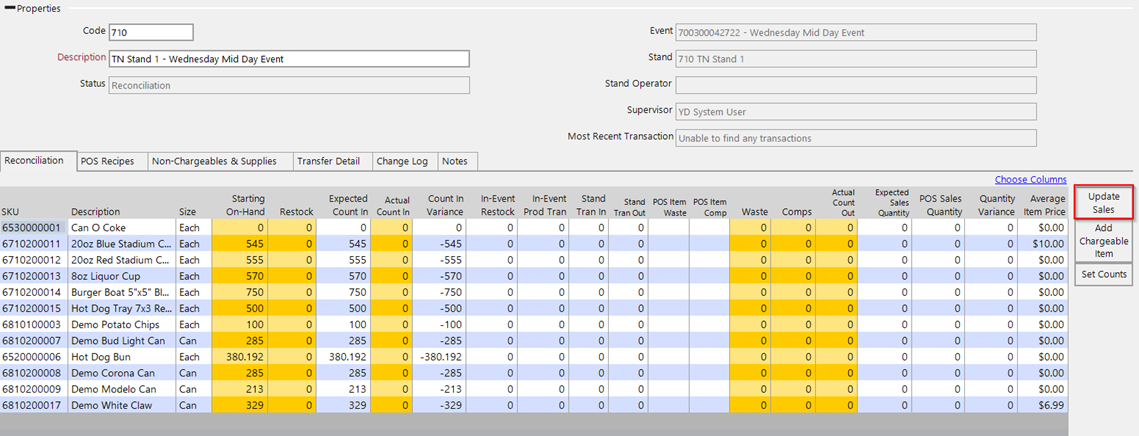The height and width of the screenshot is (436, 1139).
Task: Open the Notes tab
Action: click(454, 161)
